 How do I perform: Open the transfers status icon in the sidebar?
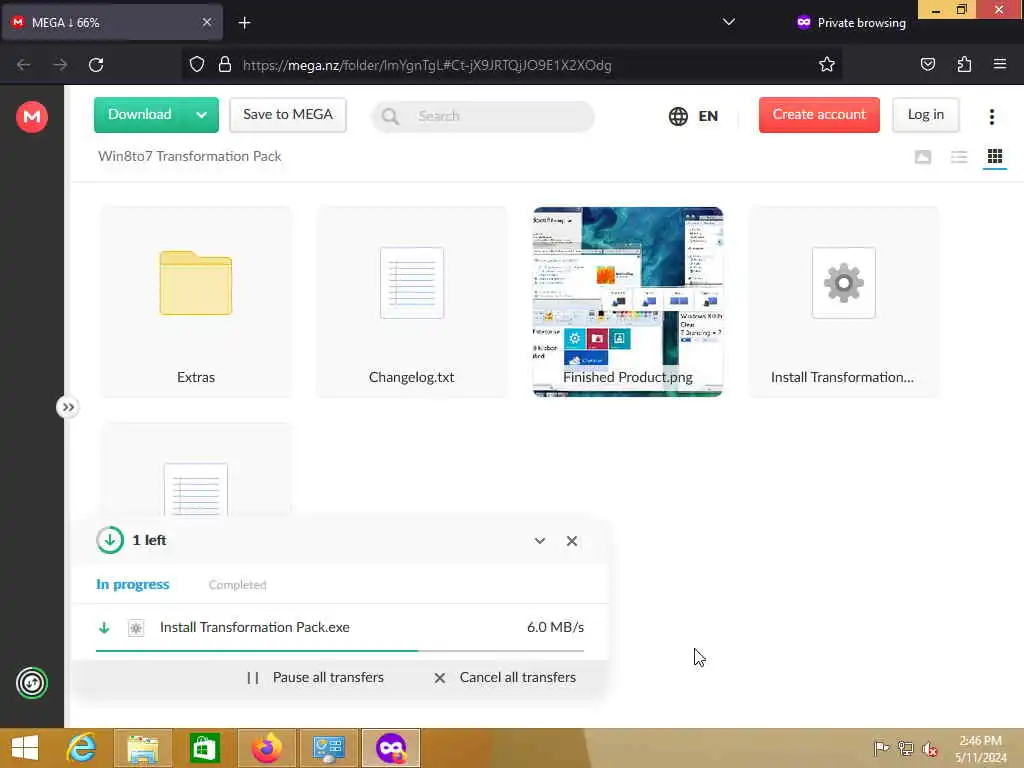tap(31, 683)
